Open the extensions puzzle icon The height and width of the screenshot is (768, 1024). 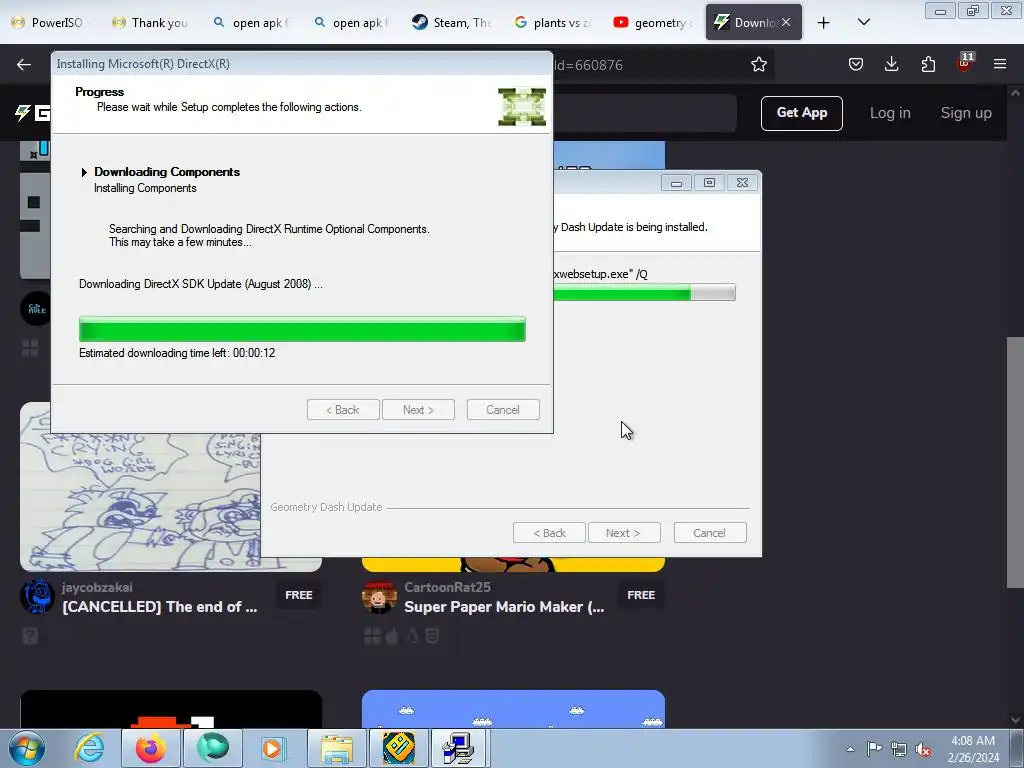(x=928, y=64)
